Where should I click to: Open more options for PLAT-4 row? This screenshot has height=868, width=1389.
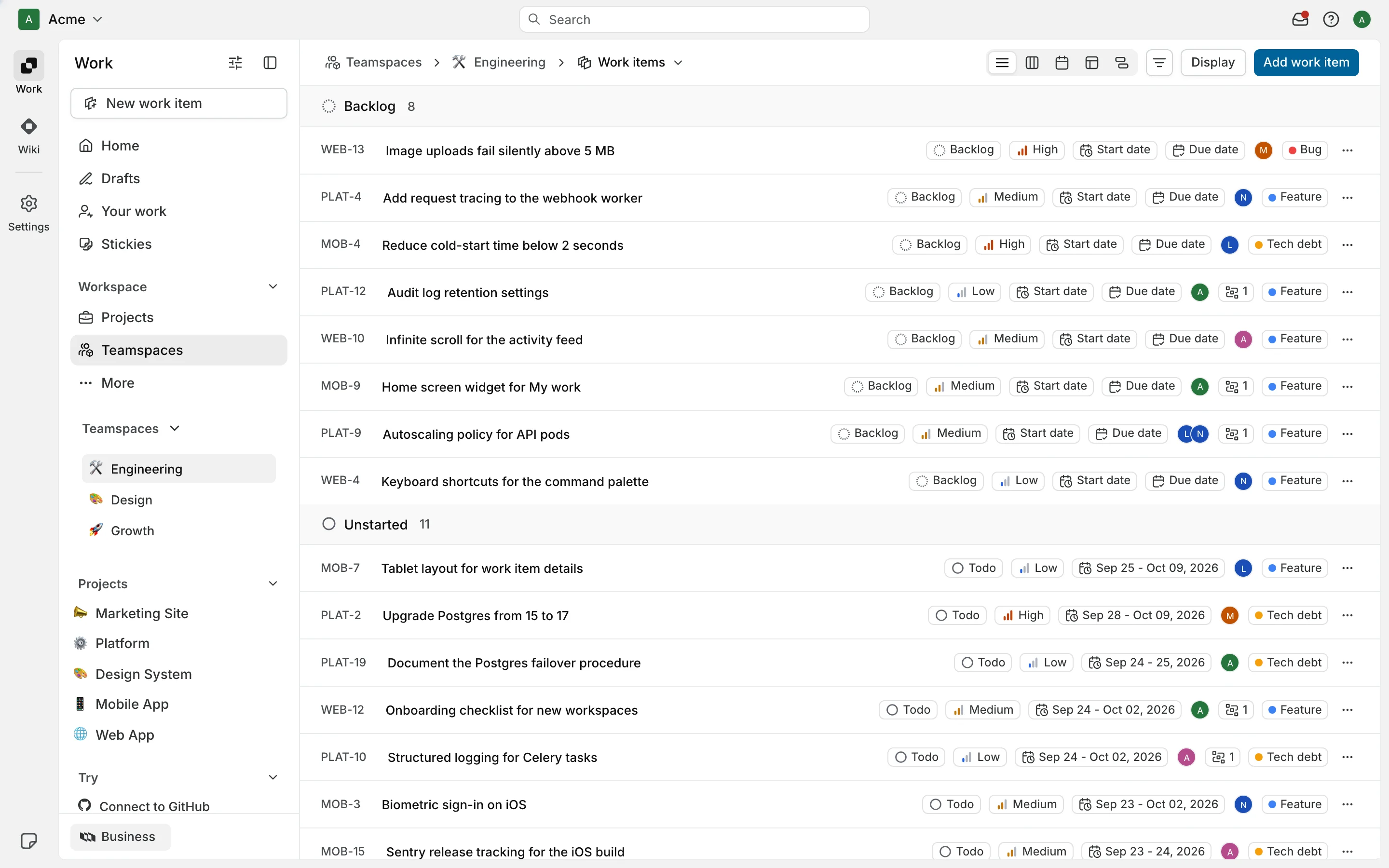[1348, 198]
